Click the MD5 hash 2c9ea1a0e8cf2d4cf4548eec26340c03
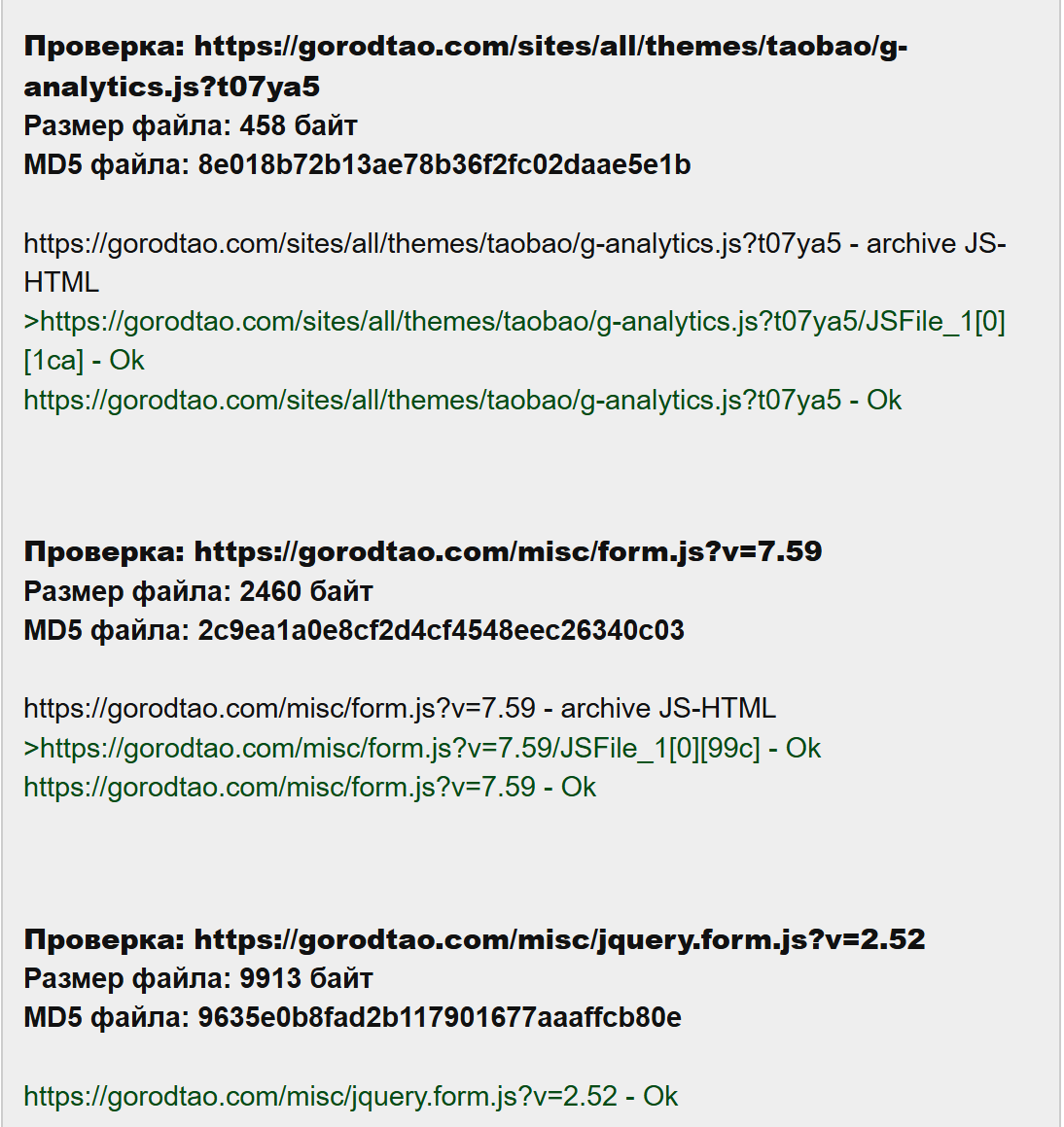1064x1127 pixels. (442, 630)
